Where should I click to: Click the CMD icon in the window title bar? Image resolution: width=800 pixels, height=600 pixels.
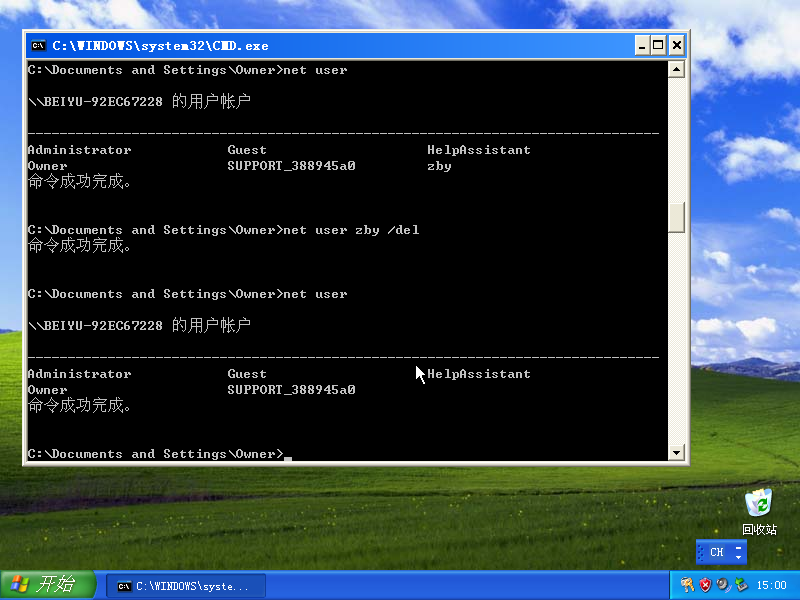[x=38, y=45]
